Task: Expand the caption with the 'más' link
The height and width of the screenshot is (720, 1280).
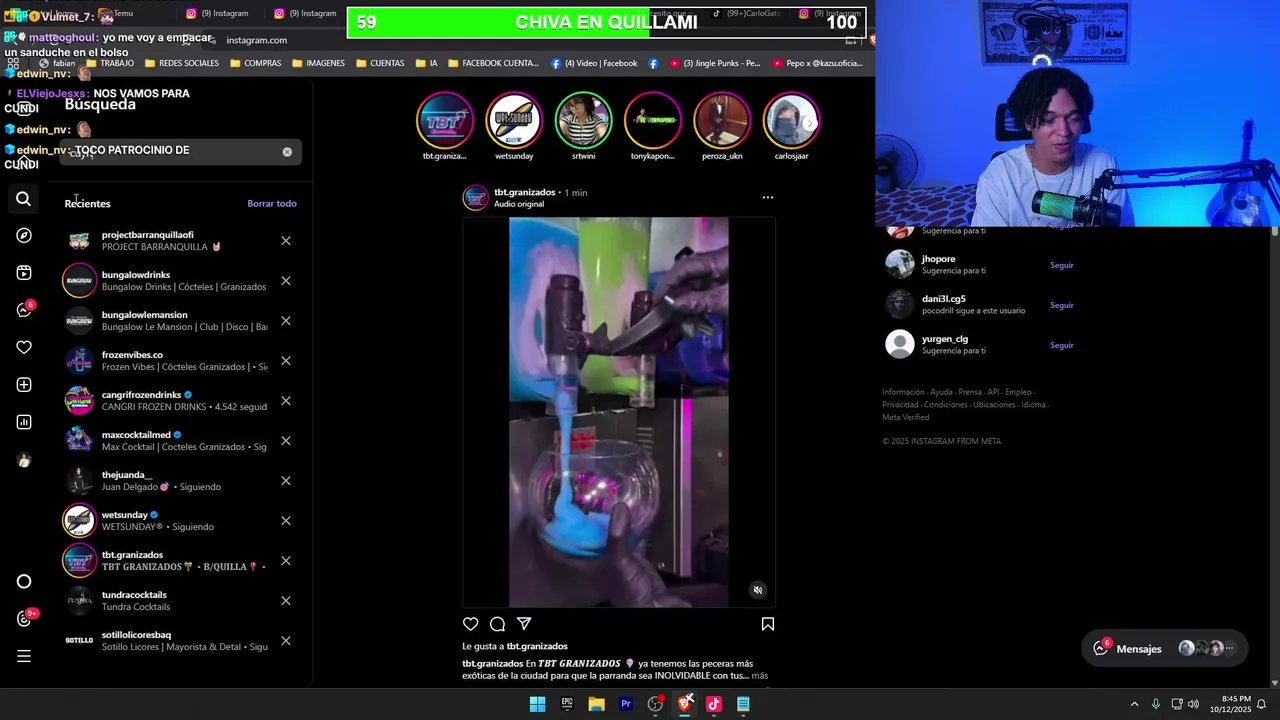Action: tap(760, 676)
